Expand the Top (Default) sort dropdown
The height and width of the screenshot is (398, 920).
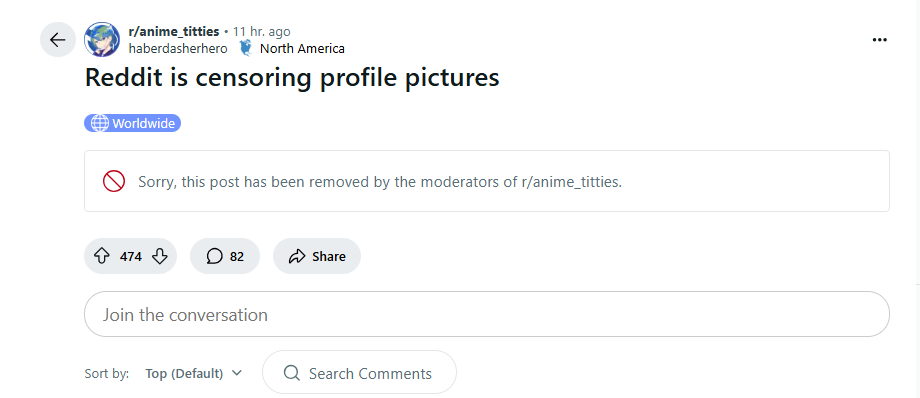coord(194,373)
